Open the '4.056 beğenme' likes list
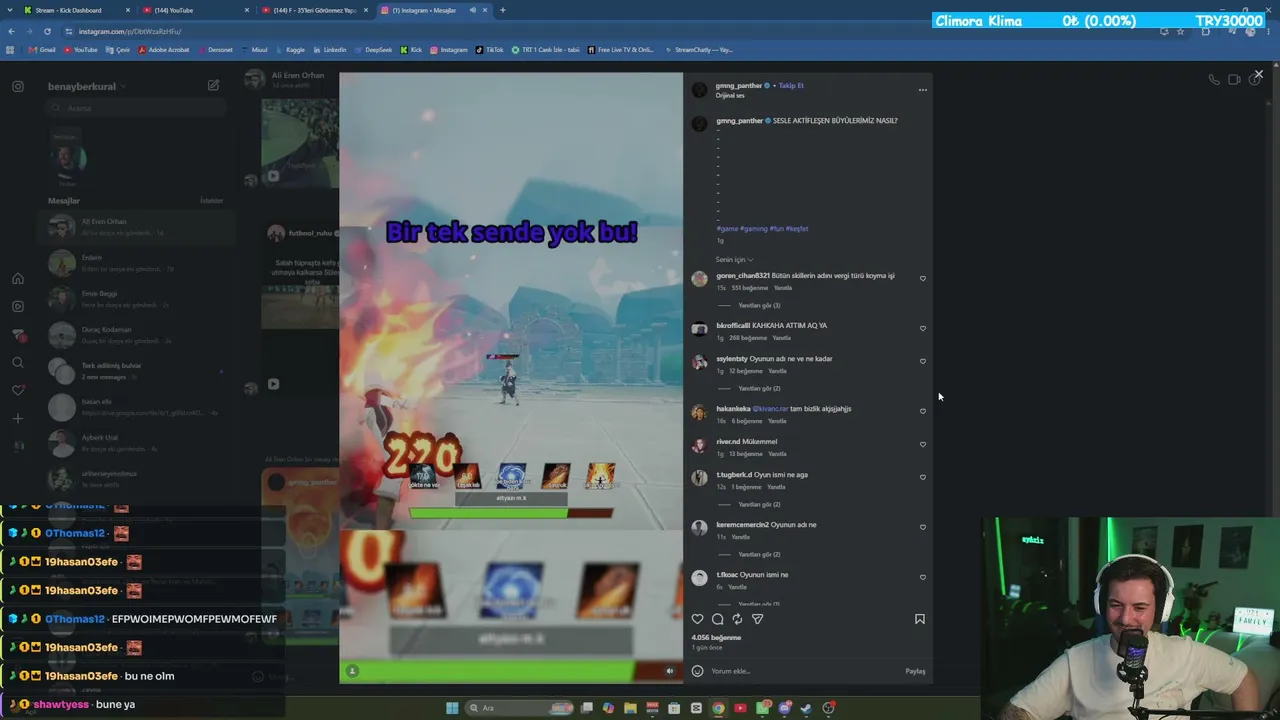Image resolution: width=1280 pixels, height=720 pixels. coord(716,637)
